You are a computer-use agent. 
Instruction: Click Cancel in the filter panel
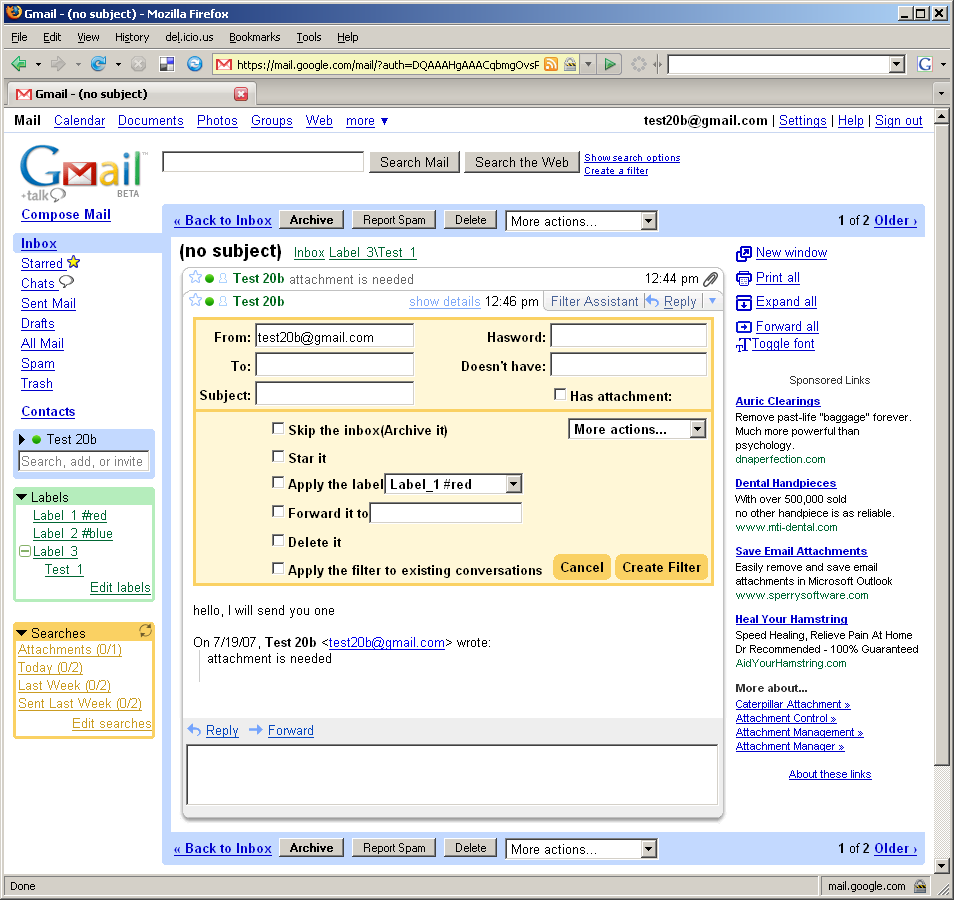point(582,567)
